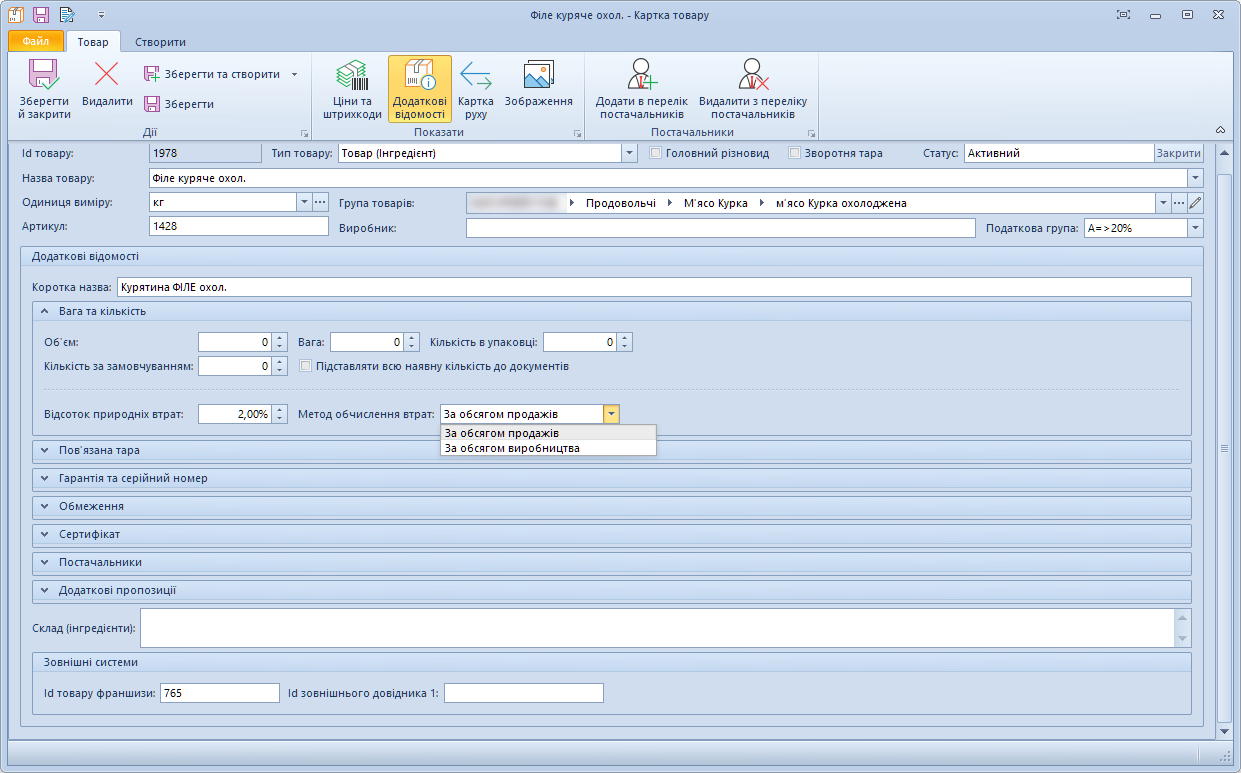Expand the Пов'язана тара section

(x=45, y=450)
